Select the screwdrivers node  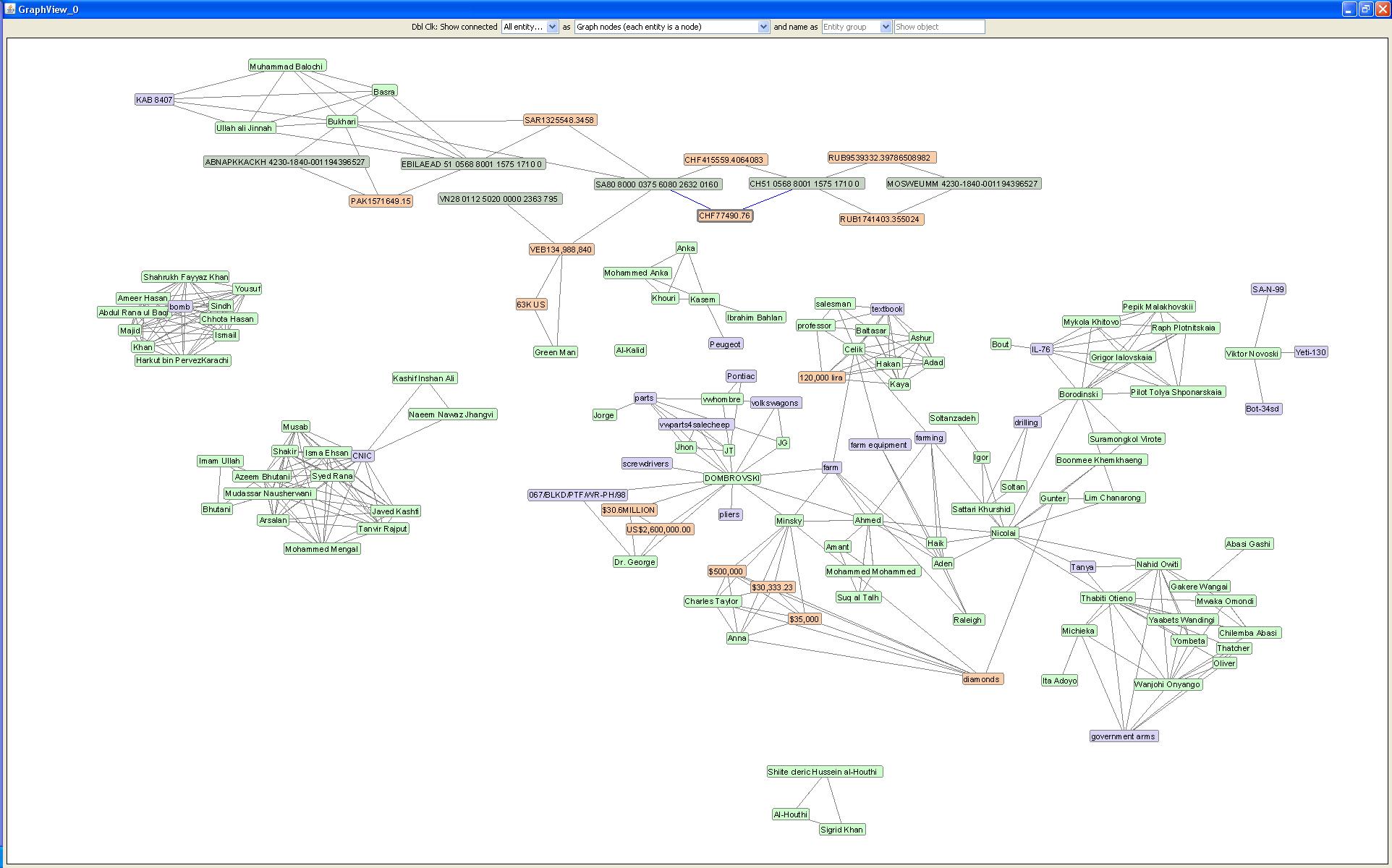pos(647,464)
